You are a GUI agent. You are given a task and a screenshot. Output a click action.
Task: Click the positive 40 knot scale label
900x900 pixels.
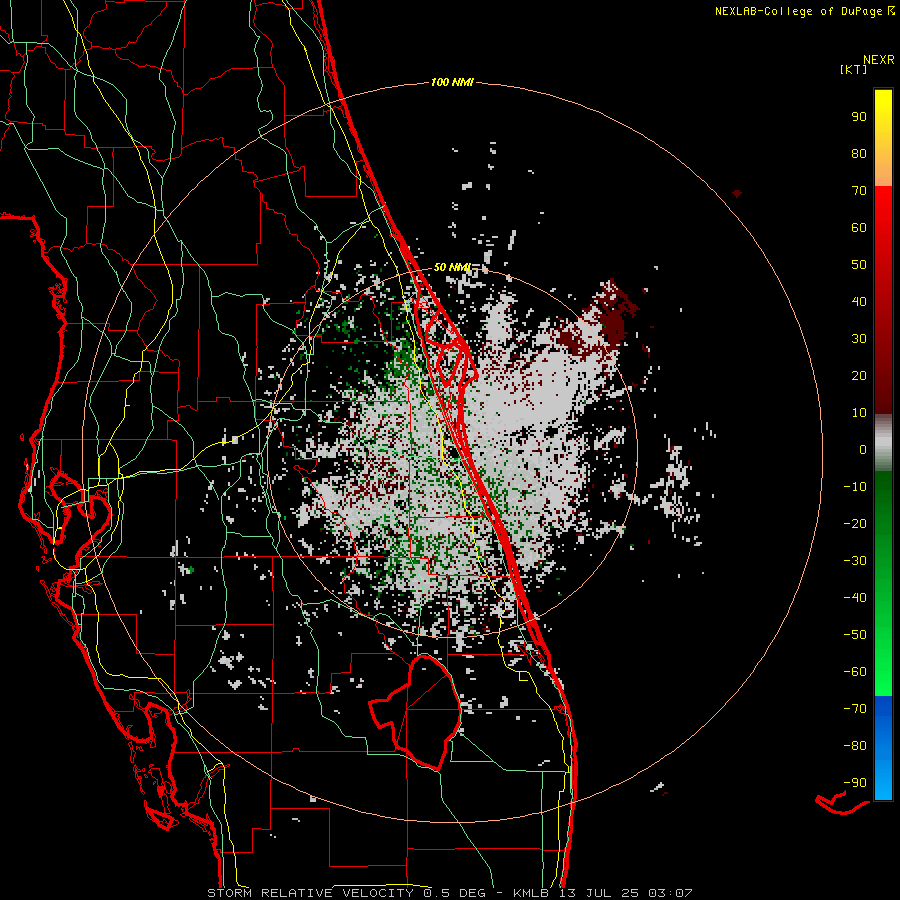coord(859,301)
